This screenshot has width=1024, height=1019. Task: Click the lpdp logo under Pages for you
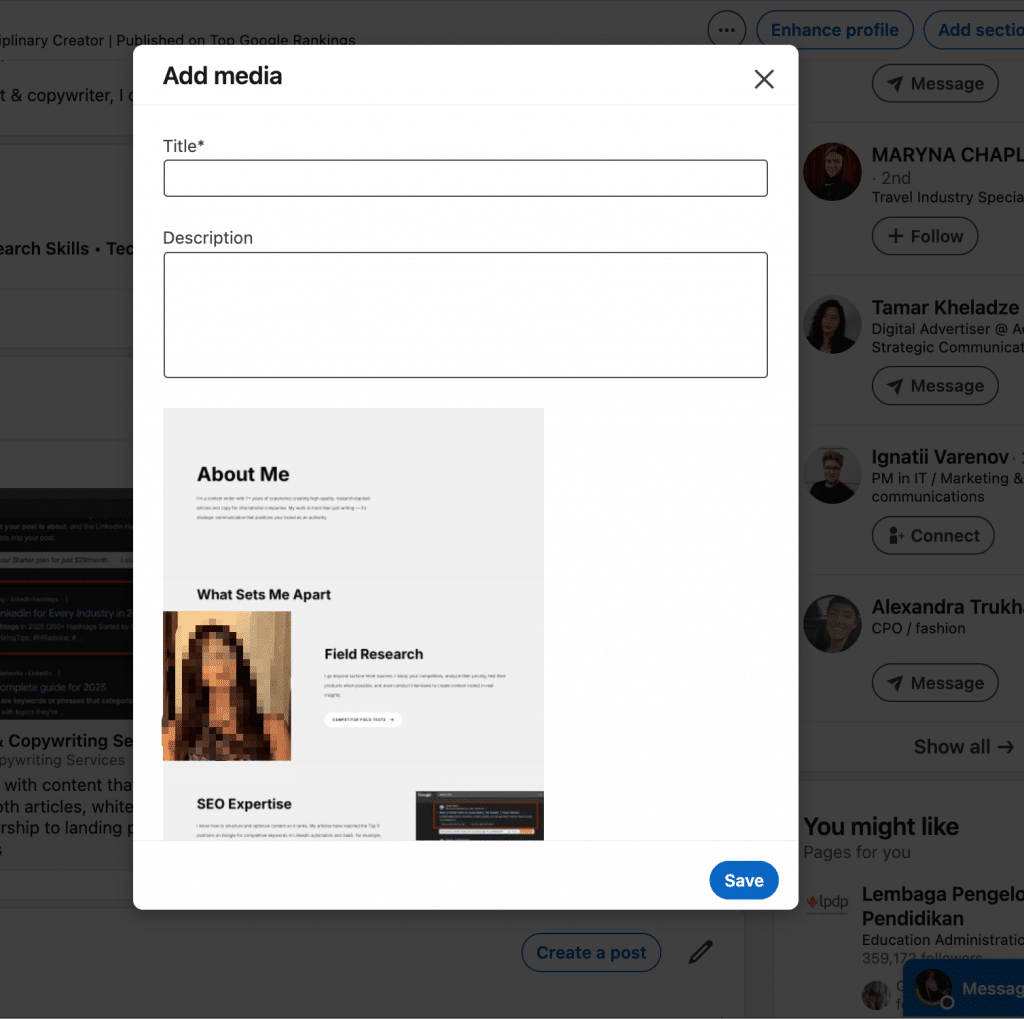[827, 901]
